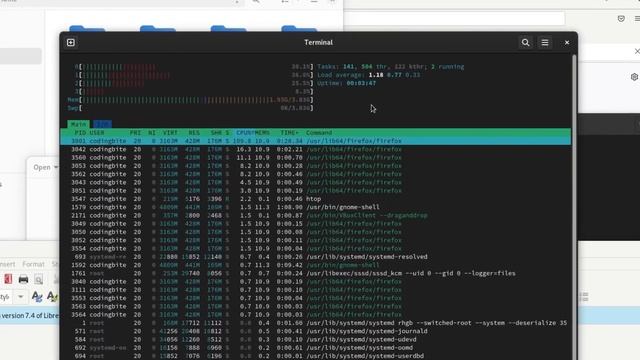The image size is (640, 360).
Task: Click the Firefox address bar field
Action: pos(454,18)
